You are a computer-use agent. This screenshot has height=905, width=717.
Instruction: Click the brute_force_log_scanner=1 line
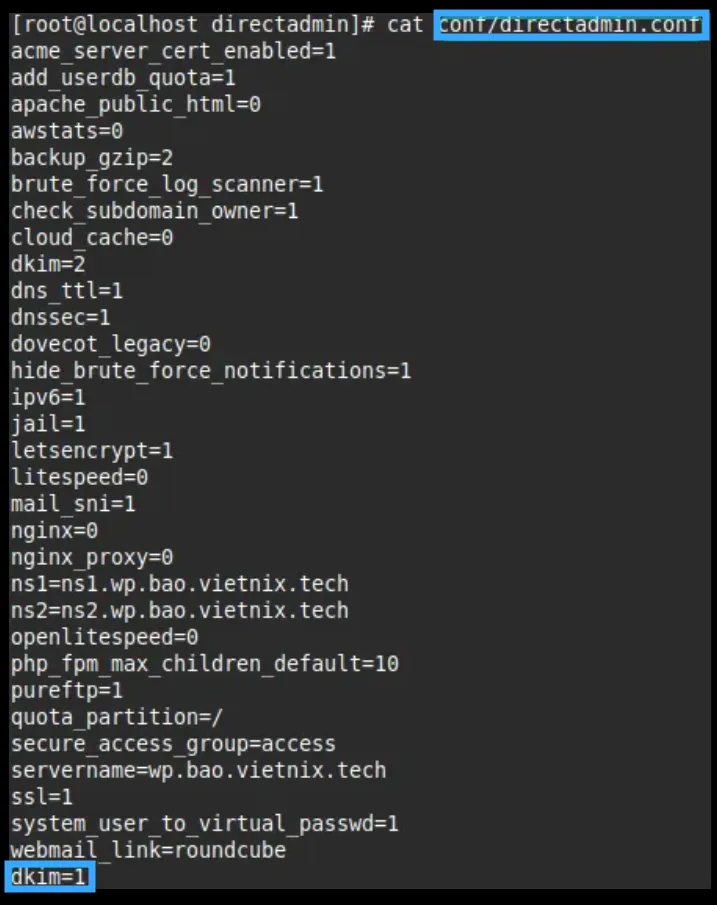point(167,184)
